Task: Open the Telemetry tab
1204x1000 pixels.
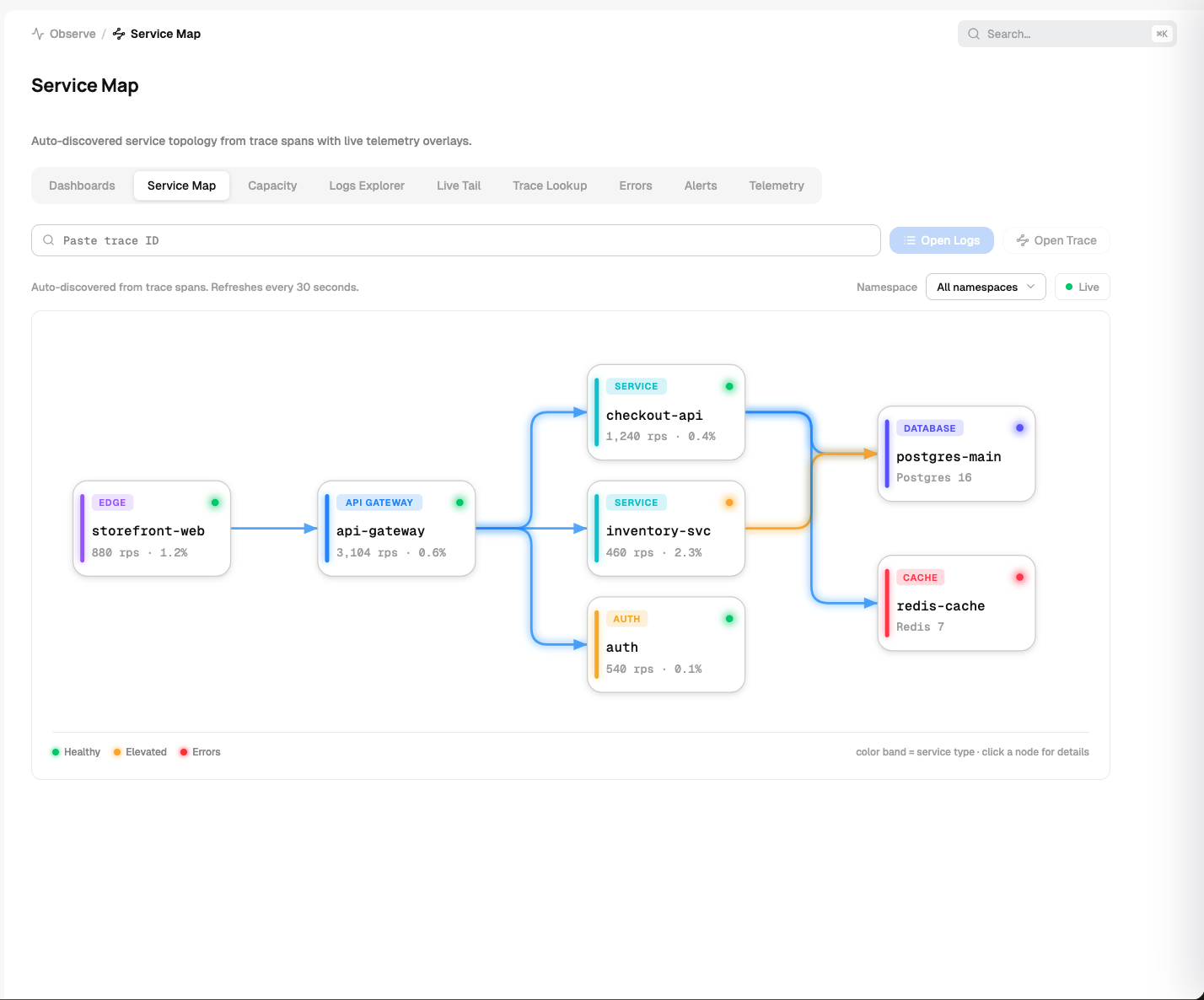Action: (x=777, y=185)
